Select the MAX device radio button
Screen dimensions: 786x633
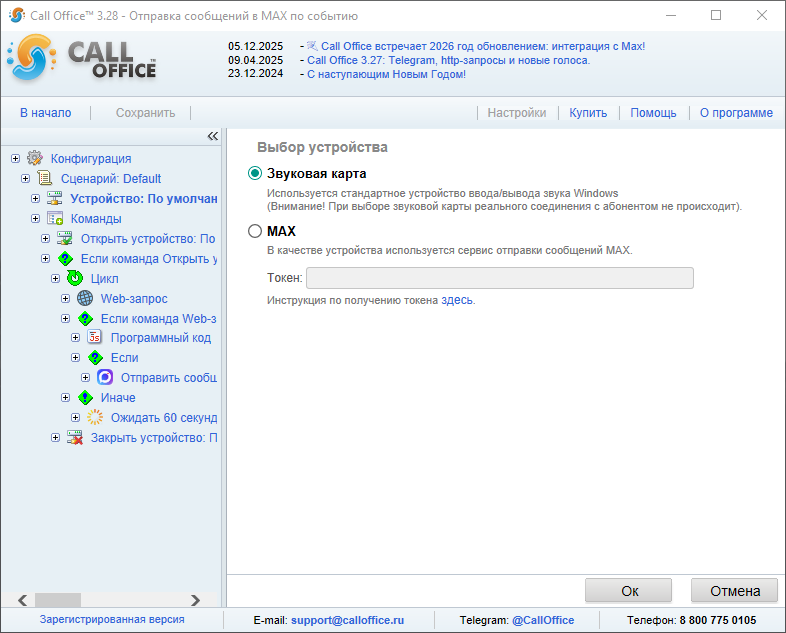point(255,232)
